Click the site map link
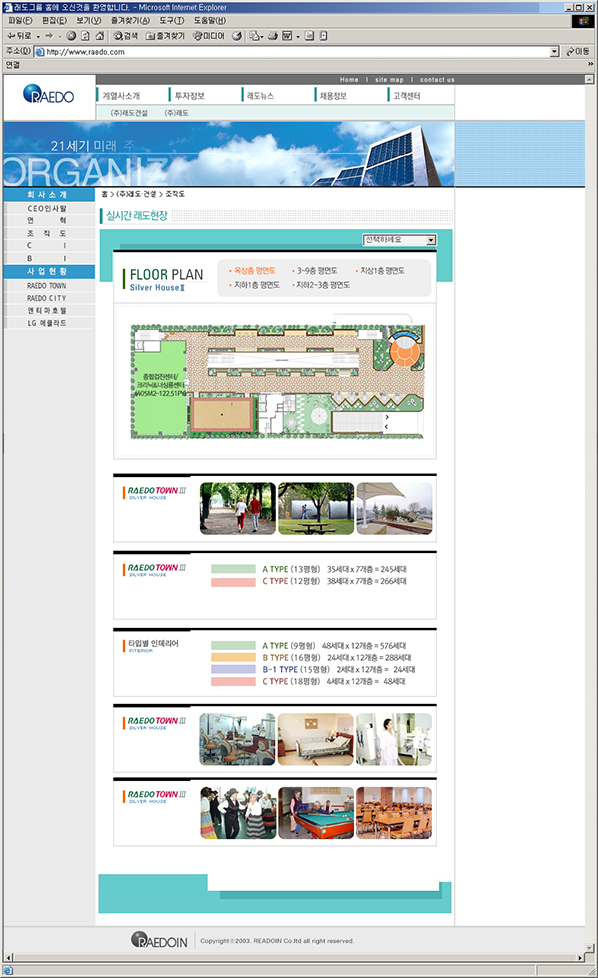 [x=389, y=80]
